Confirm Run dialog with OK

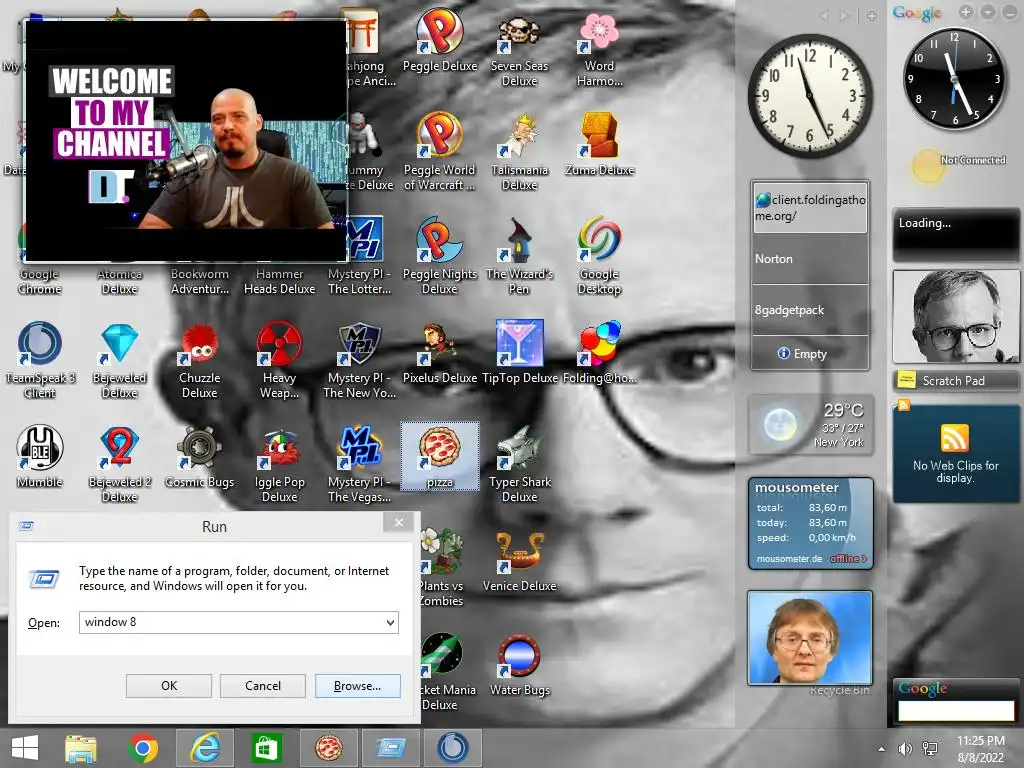coord(168,686)
